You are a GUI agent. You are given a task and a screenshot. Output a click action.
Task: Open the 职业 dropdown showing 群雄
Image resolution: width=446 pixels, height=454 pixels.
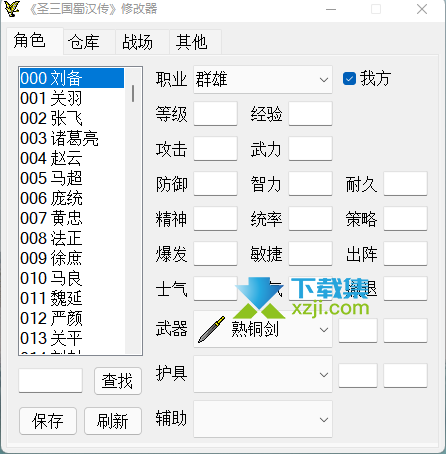click(263, 79)
